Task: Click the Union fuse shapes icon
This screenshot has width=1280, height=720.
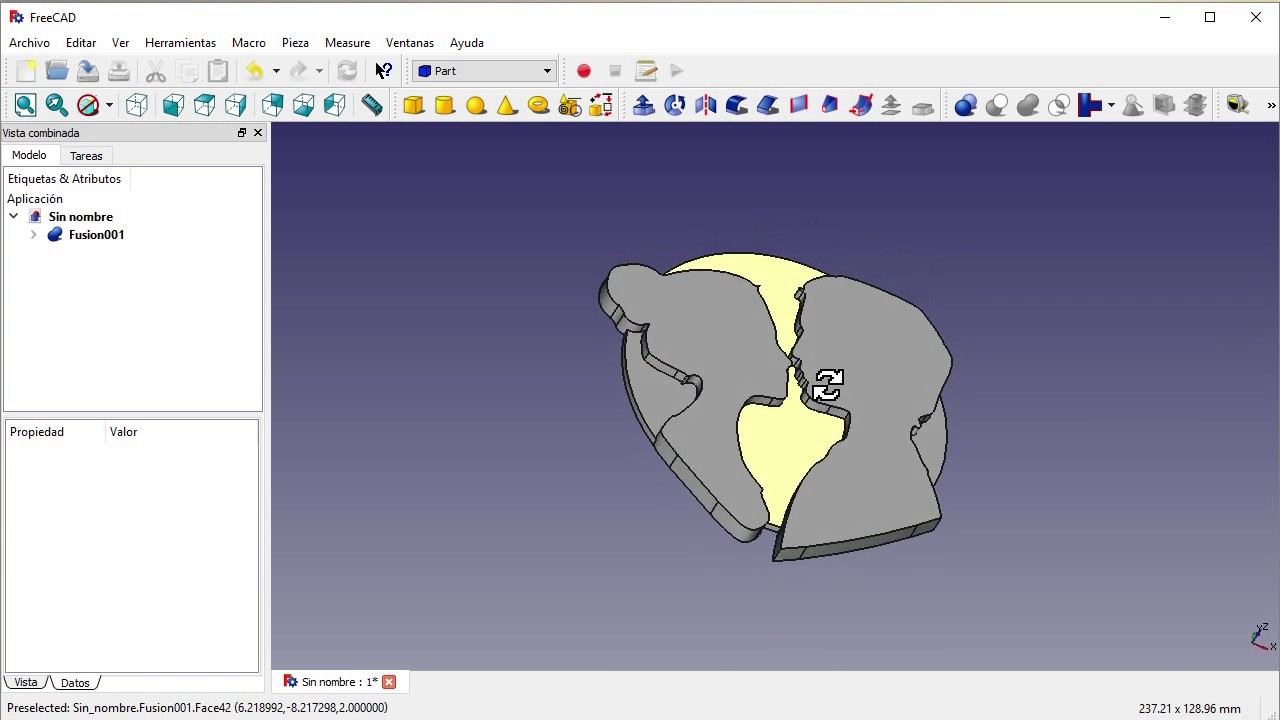Action: pos(1028,105)
